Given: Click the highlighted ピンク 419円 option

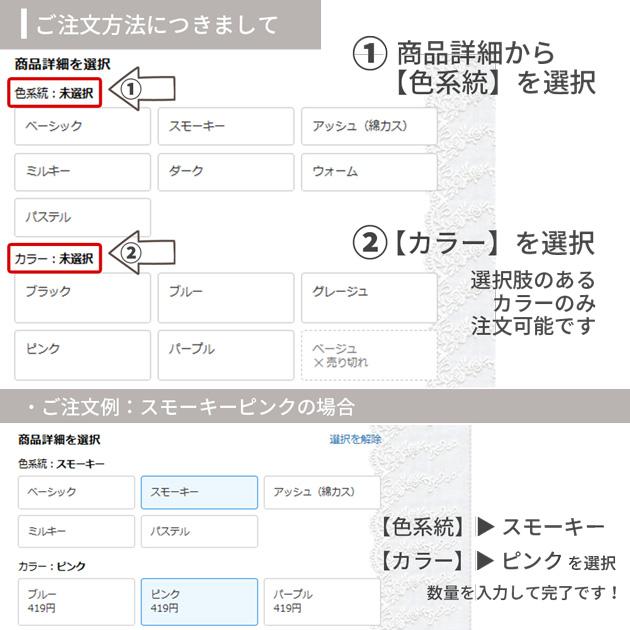Looking at the screenshot, I should (199, 601).
